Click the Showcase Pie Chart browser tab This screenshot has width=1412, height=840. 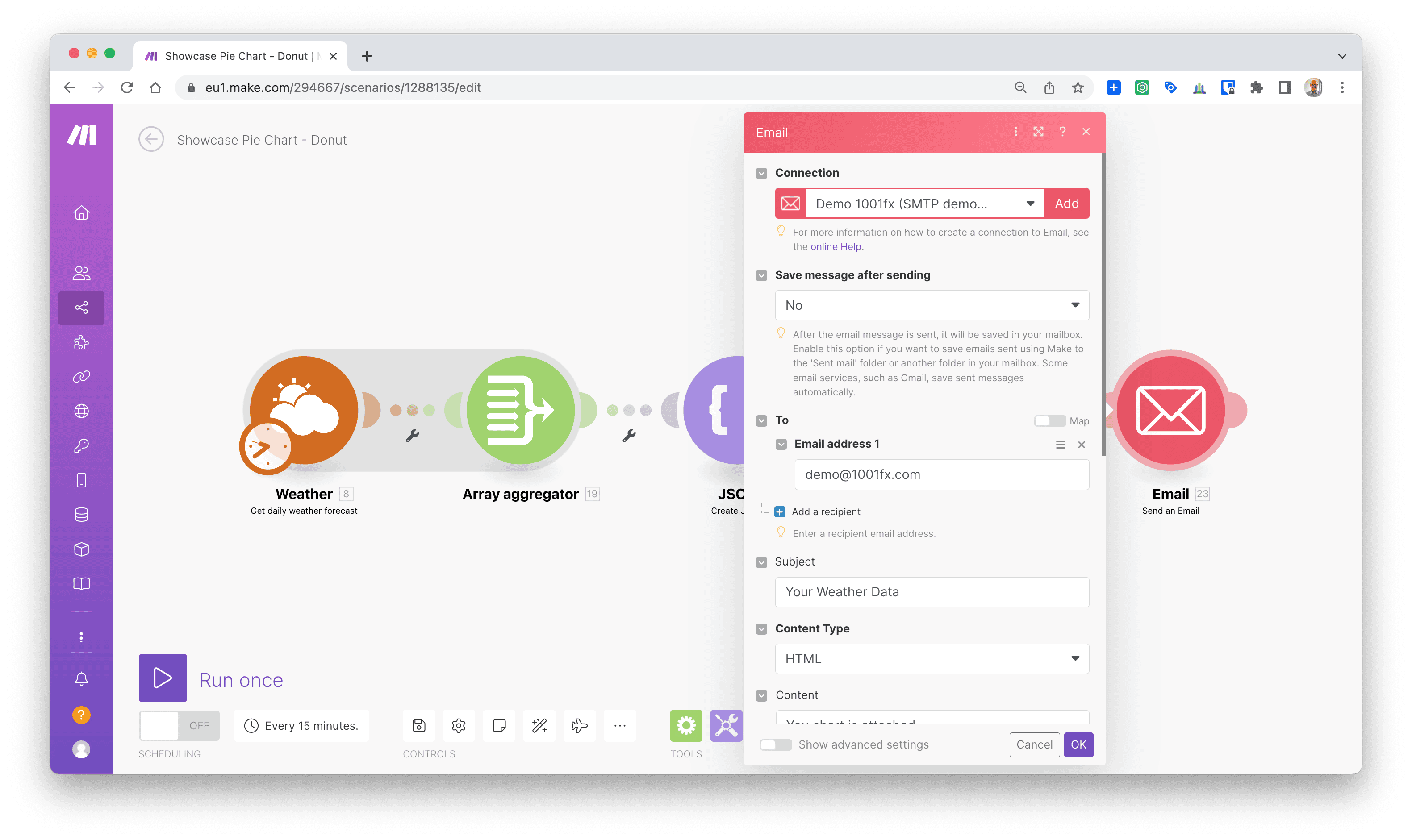click(236, 56)
